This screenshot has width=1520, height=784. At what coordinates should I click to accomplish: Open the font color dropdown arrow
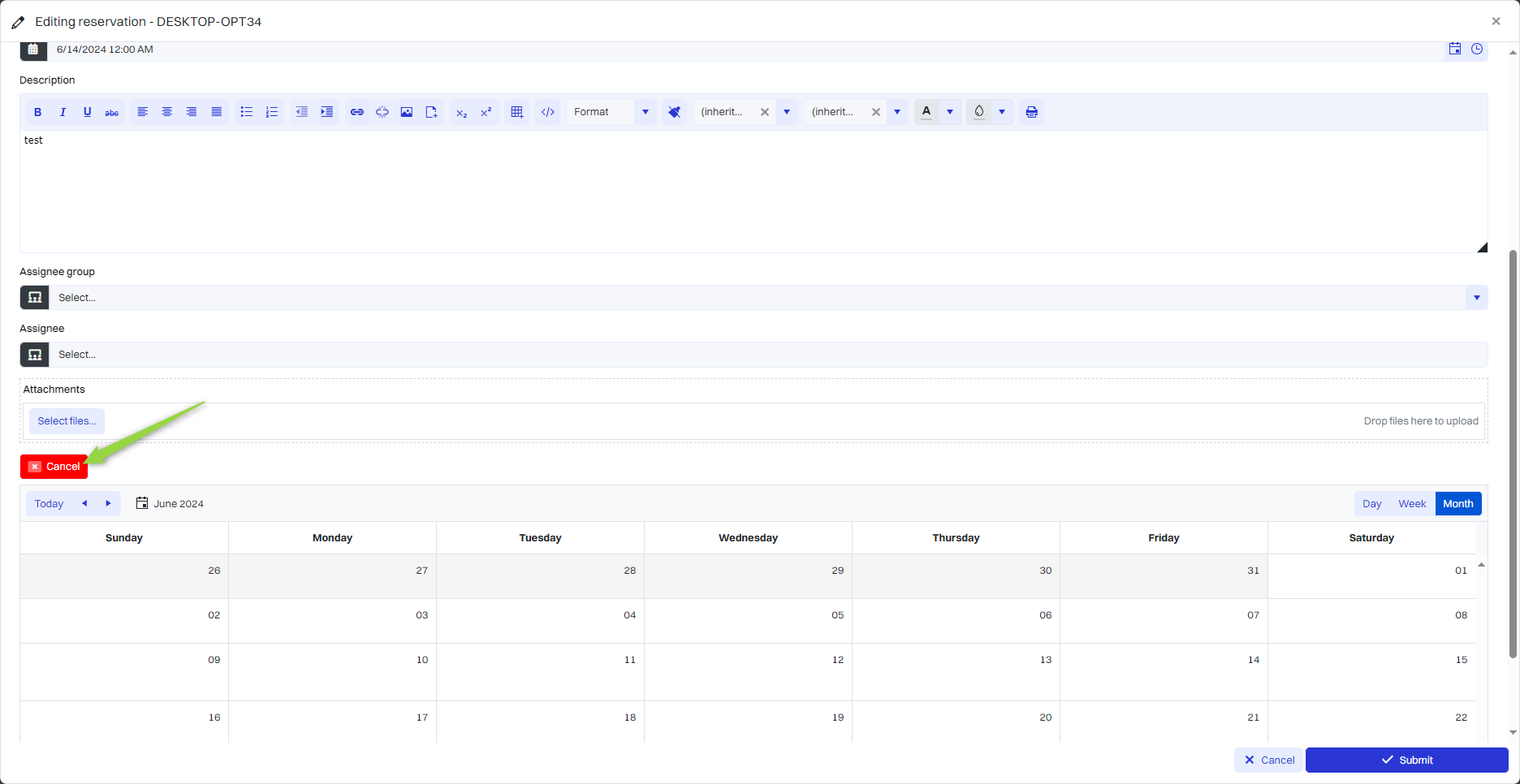tap(950, 112)
